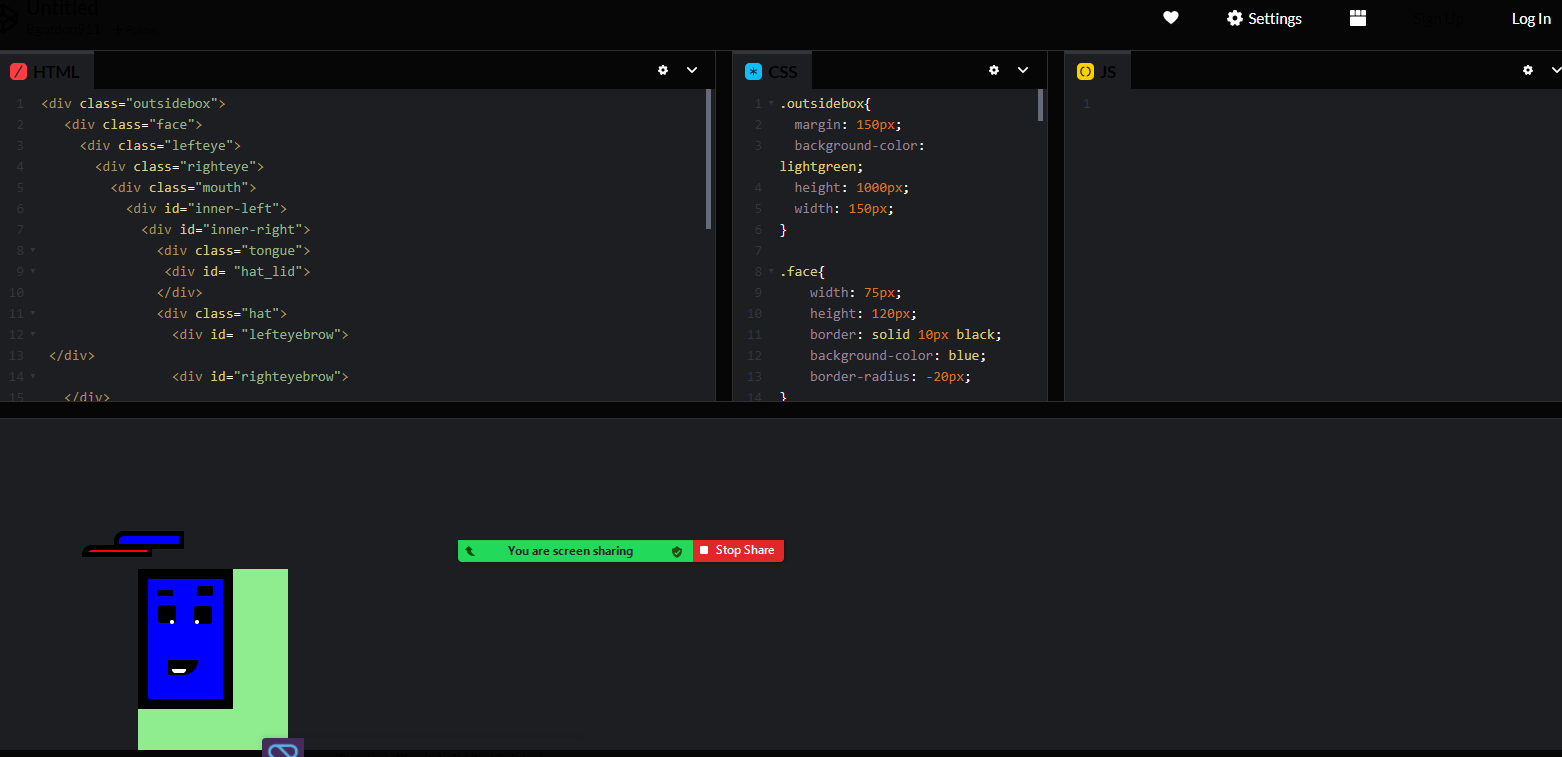Click the purple link icon at bottom
The height and width of the screenshot is (757, 1562).
pyautogui.click(x=283, y=748)
